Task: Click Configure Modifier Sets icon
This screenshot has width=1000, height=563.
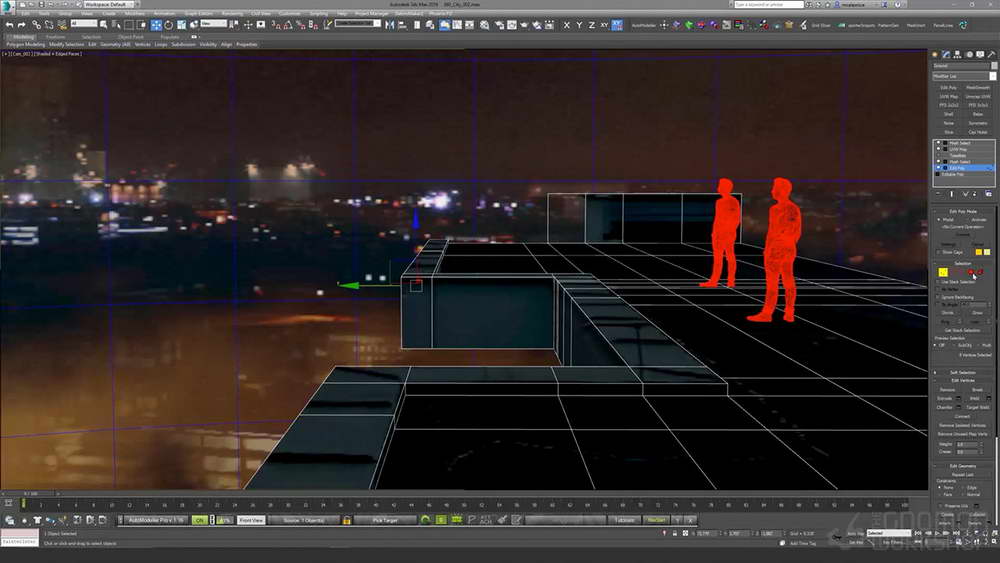Action: click(x=989, y=194)
